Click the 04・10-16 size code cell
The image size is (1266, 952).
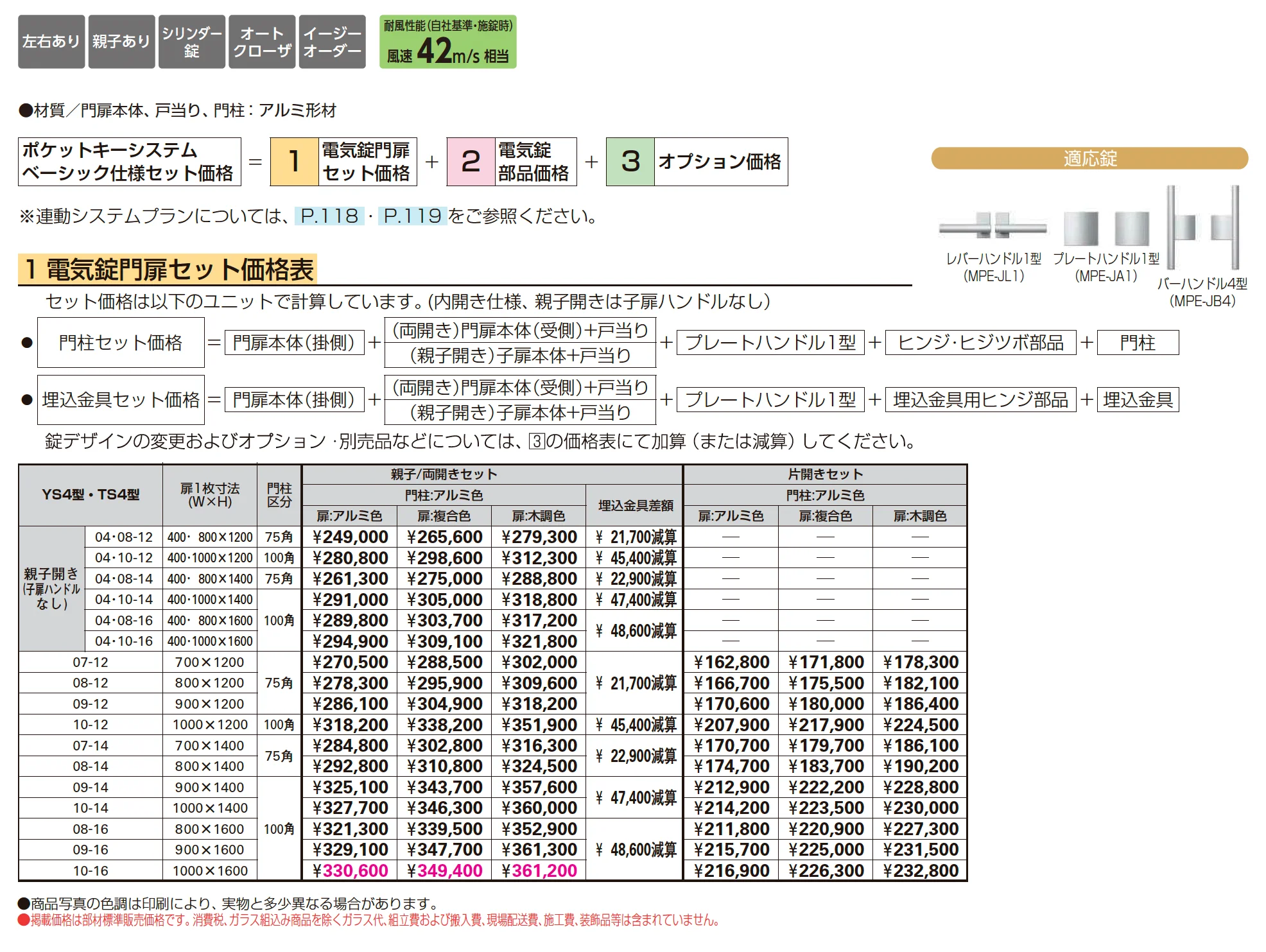(124, 641)
